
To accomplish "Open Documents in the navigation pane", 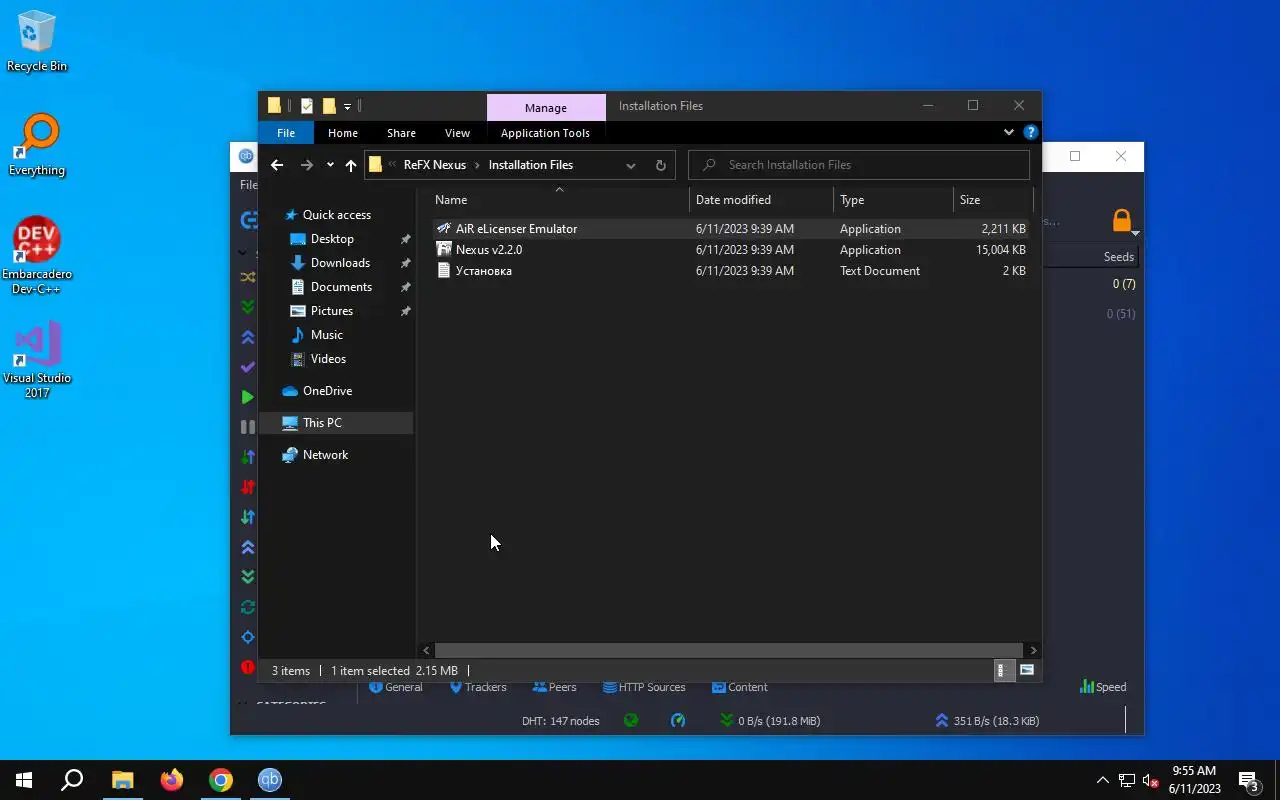I will point(341,287).
